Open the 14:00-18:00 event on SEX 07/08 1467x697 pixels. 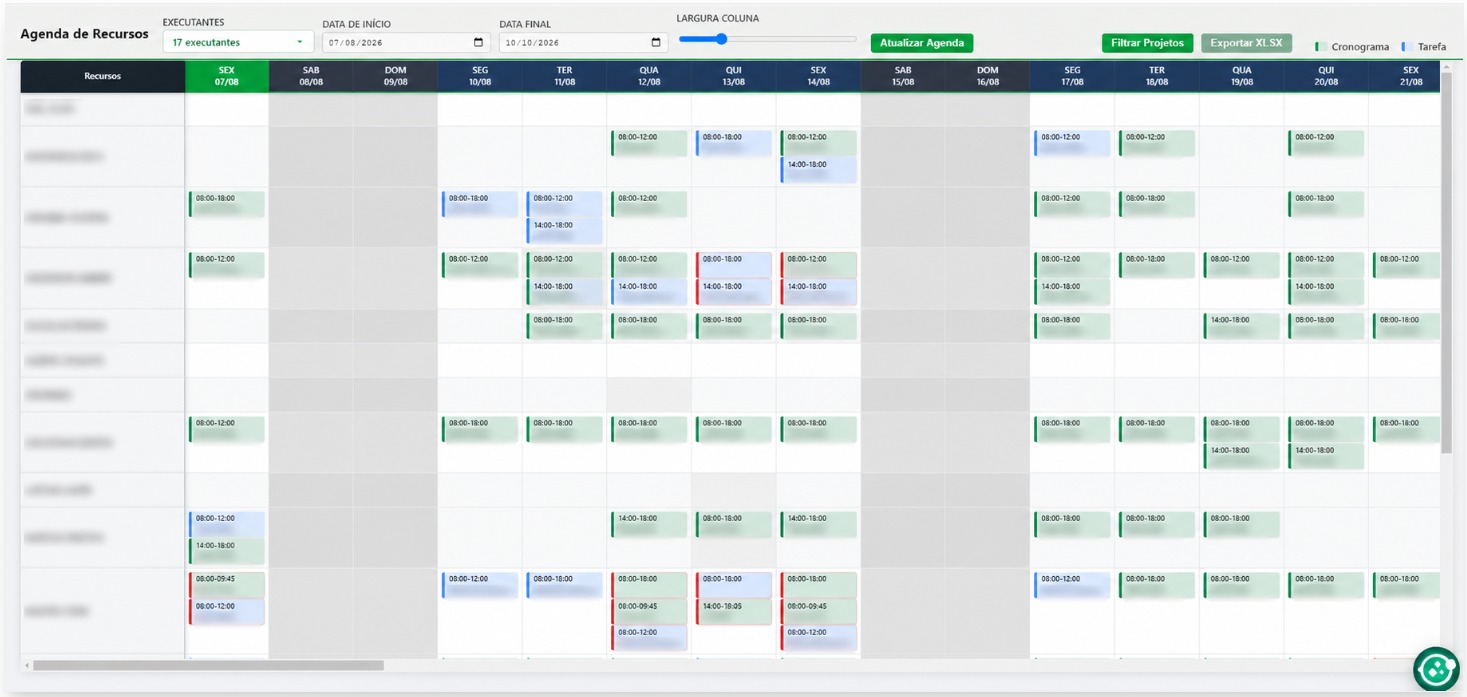(x=227, y=551)
